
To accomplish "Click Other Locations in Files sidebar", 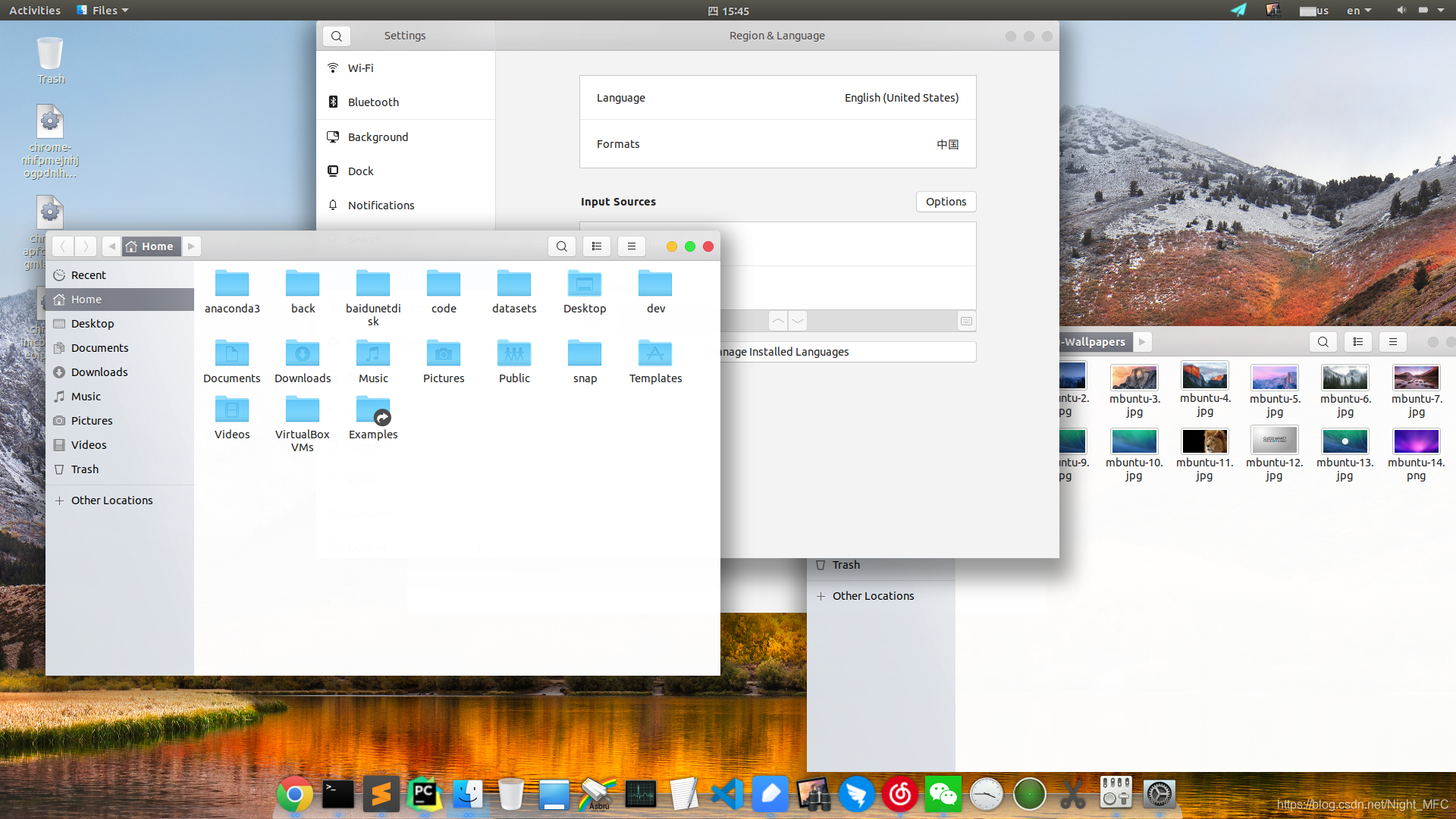I will tap(111, 500).
